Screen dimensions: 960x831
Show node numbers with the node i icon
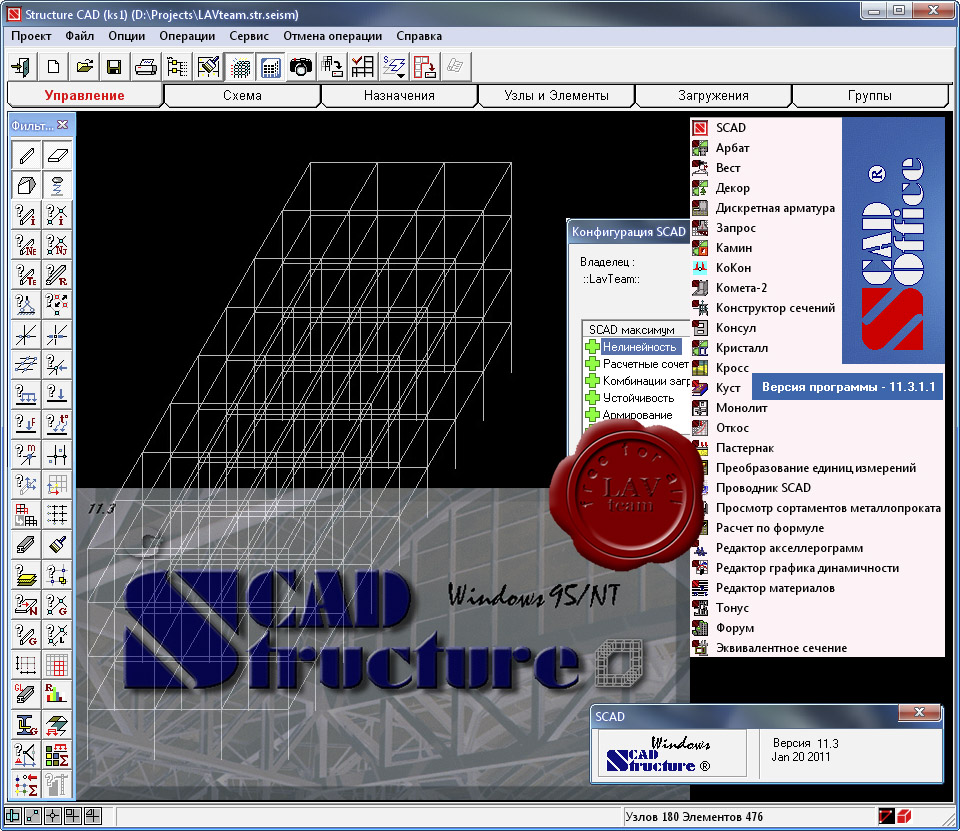pos(57,215)
